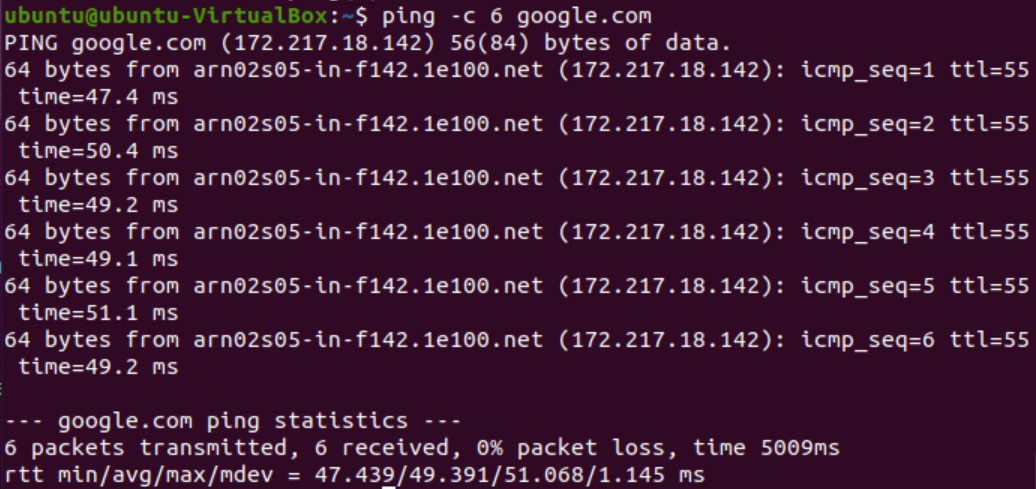Click the '--- google.com ping statistics ---' line
The height and width of the screenshot is (489, 1036).
pos(232,420)
